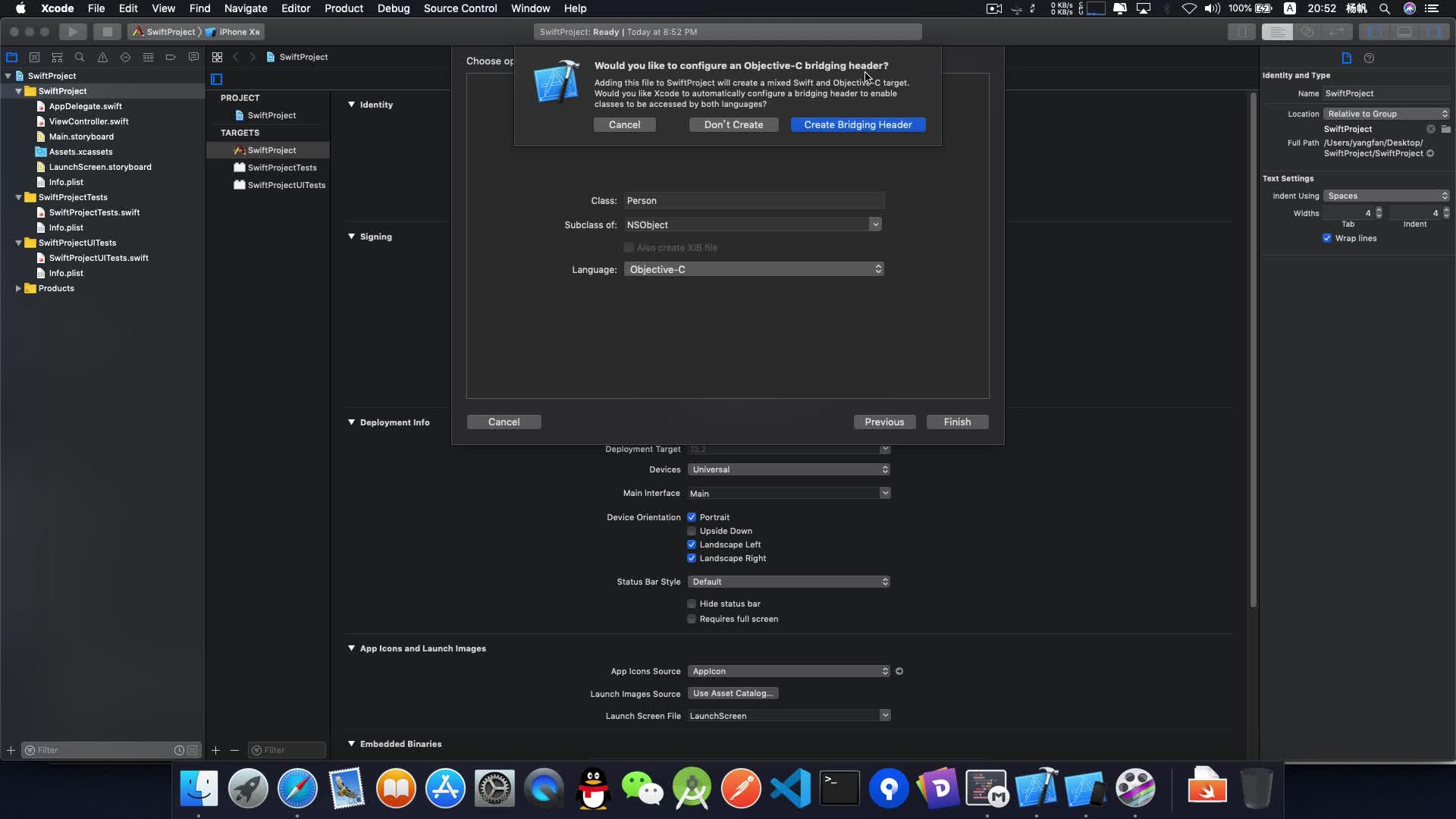The width and height of the screenshot is (1456, 819).
Task: Toggle the Landscape Left checkbox
Action: pyautogui.click(x=692, y=544)
